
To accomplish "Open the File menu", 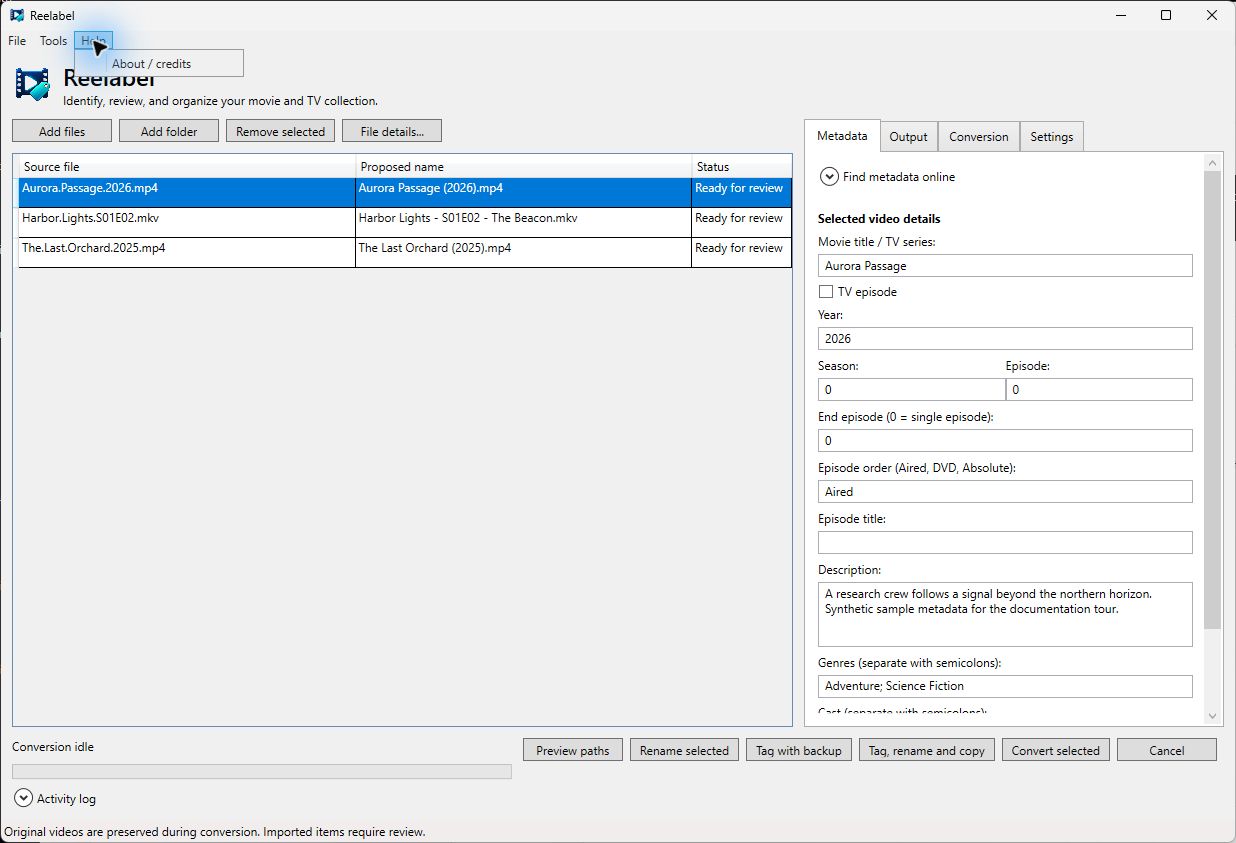I will (17, 41).
